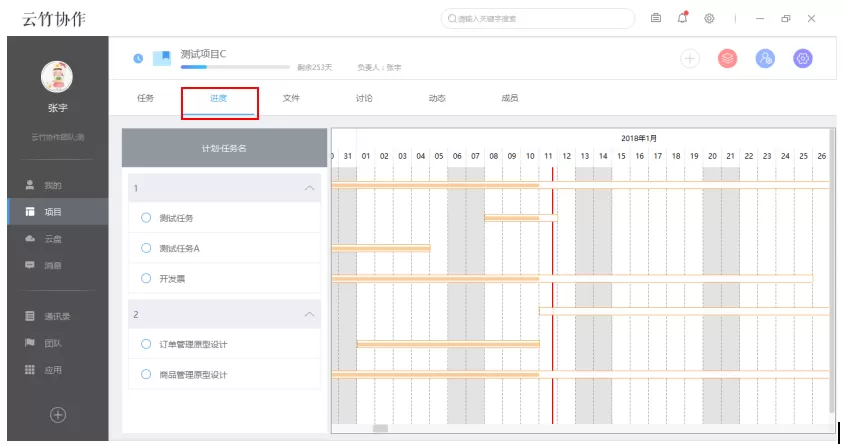Open notifications bell icon
The image size is (842, 444).
[683, 18]
